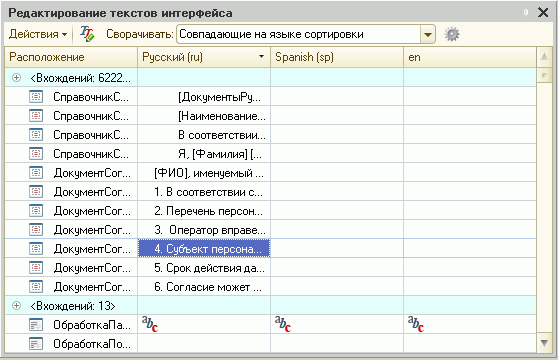Click the Spanish (sp) column header
Image resolution: width=558 pixels, height=360 pixels.
(337, 57)
